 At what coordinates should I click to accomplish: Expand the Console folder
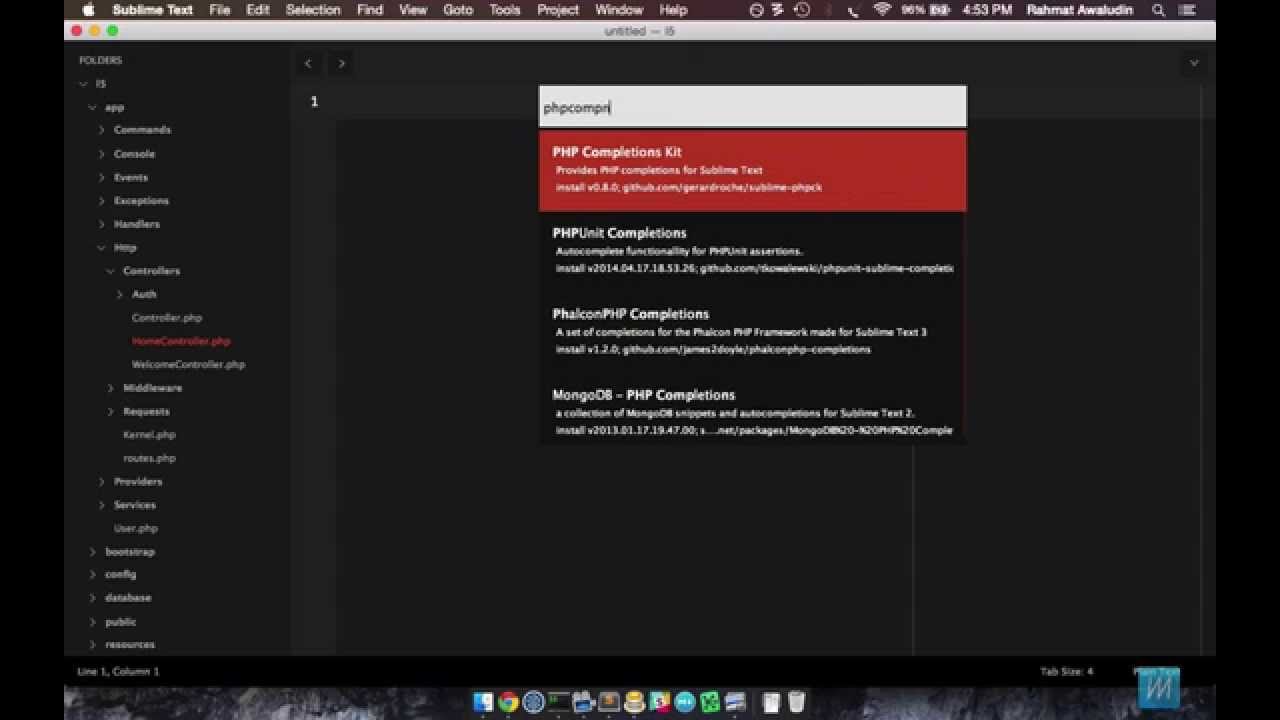point(101,154)
